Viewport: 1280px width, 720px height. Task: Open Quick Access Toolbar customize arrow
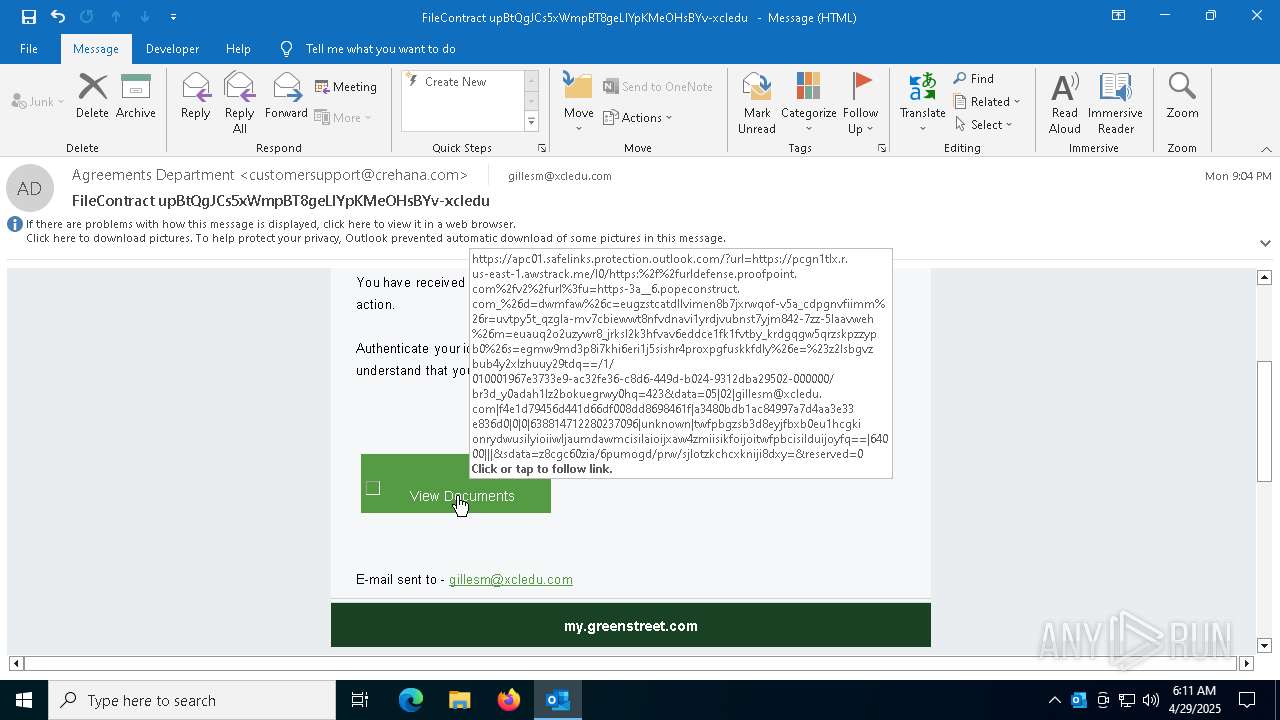pyautogui.click(x=173, y=17)
